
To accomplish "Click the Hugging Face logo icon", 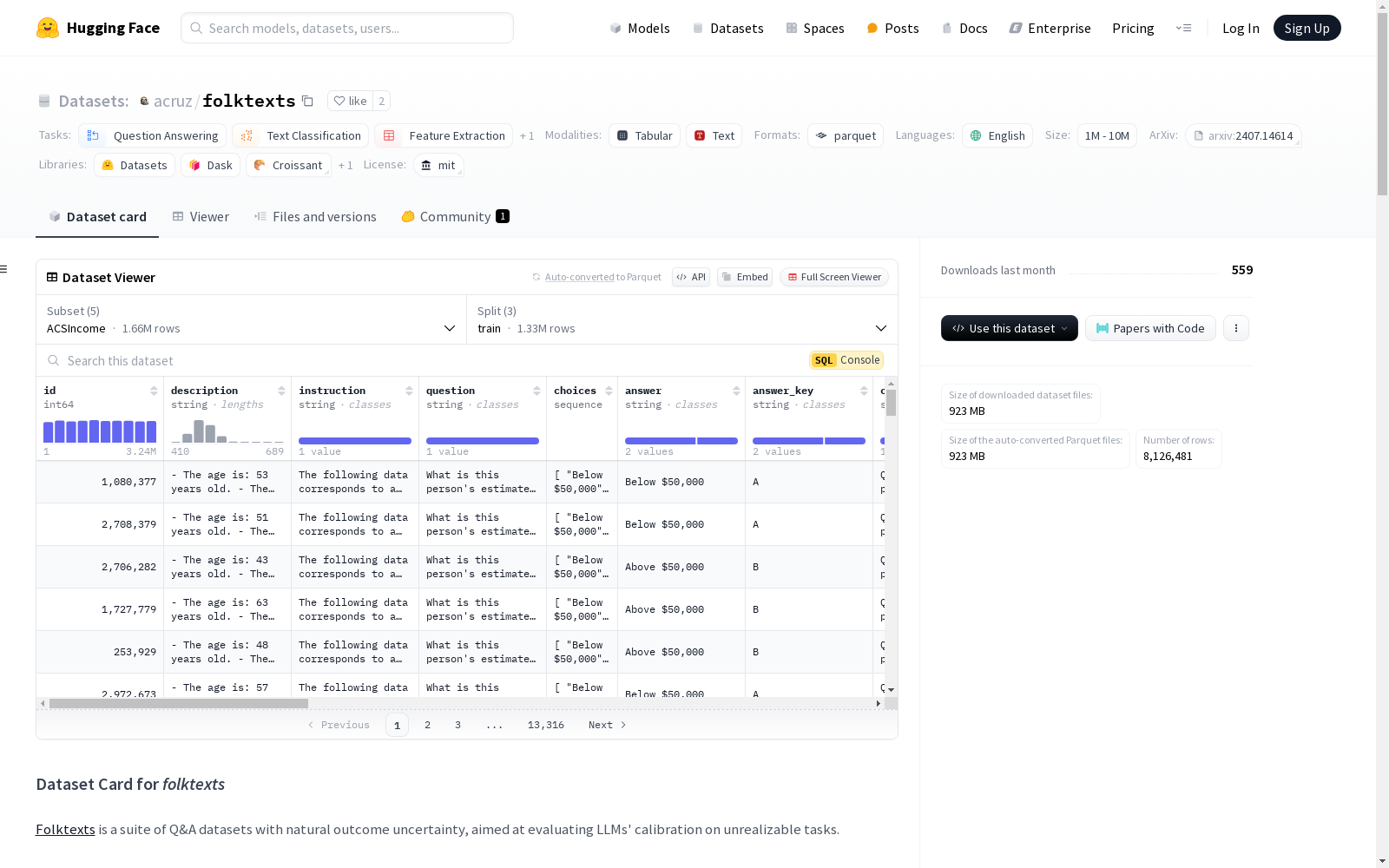I will pyautogui.click(x=48, y=28).
